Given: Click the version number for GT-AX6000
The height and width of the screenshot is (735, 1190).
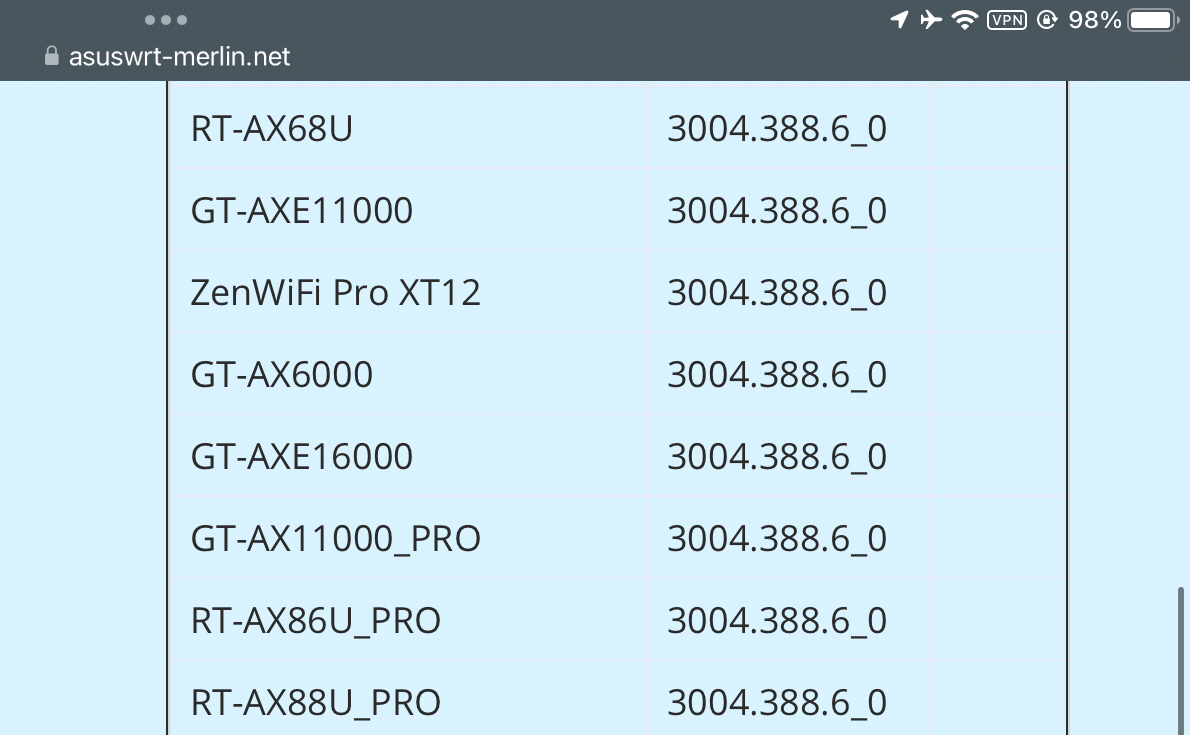Looking at the screenshot, I should tap(777, 375).
